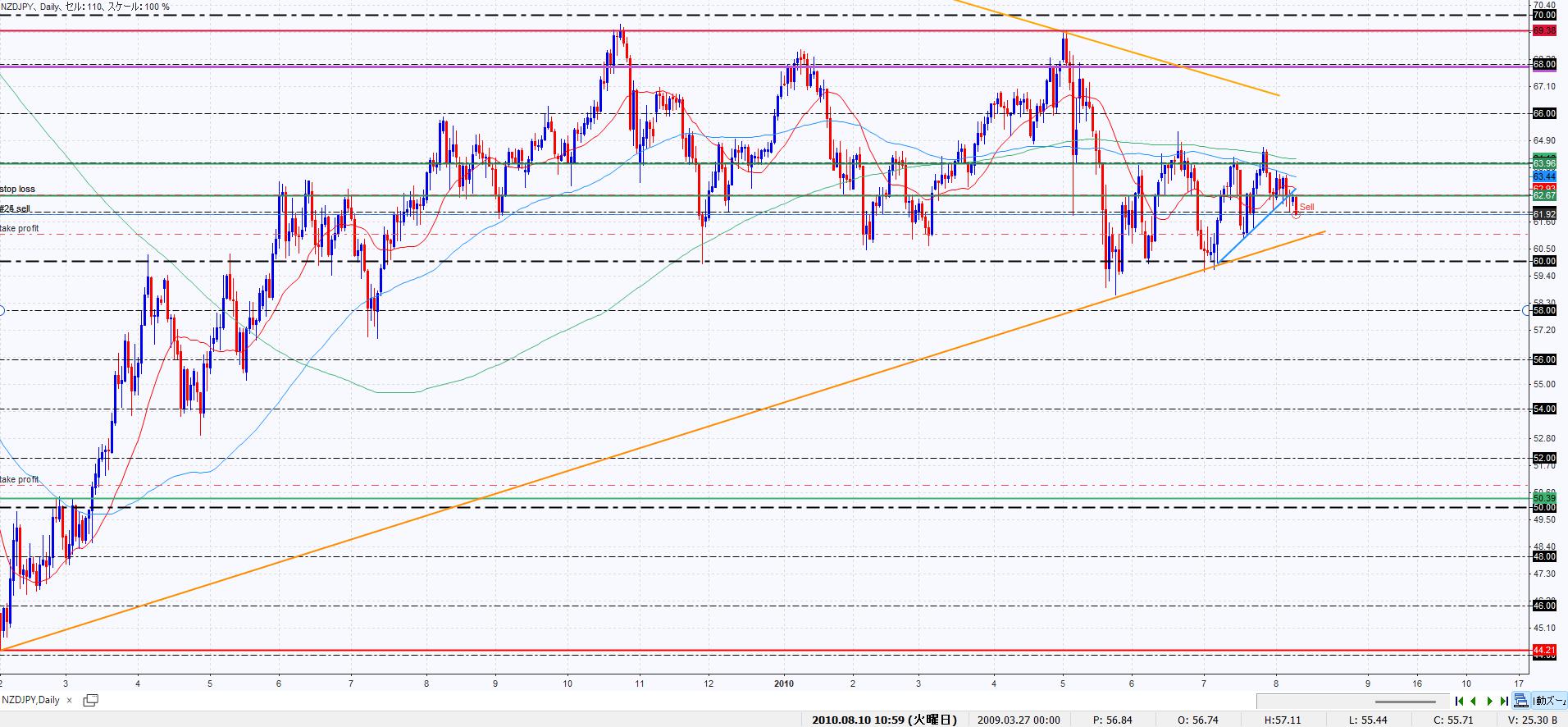Click the 70.00 price level label
Image resolution: width=1568 pixels, height=727 pixels.
(x=1543, y=15)
